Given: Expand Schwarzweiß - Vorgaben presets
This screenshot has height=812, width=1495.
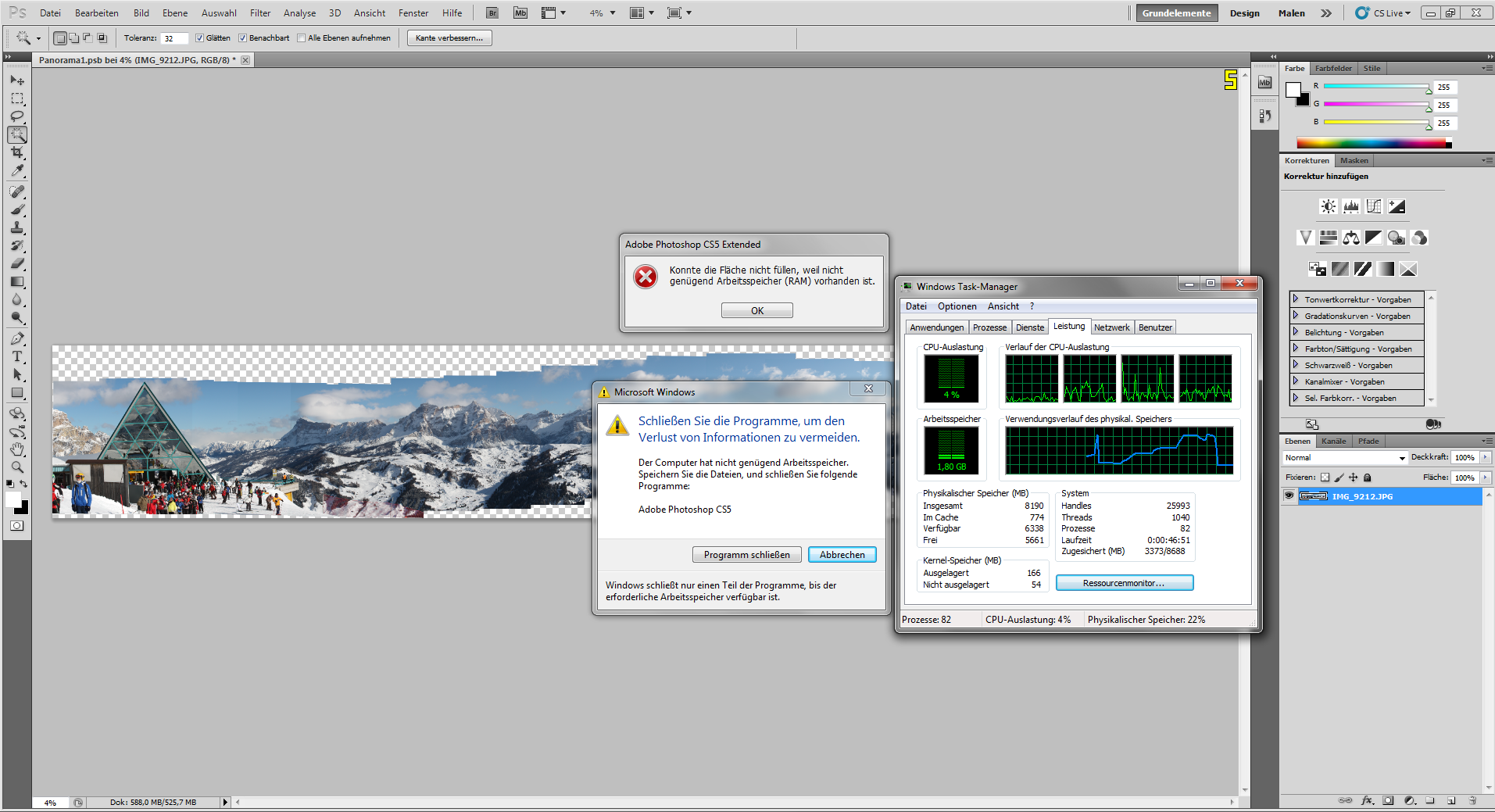Looking at the screenshot, I should pyautogui.click(x=1296, y=365).
